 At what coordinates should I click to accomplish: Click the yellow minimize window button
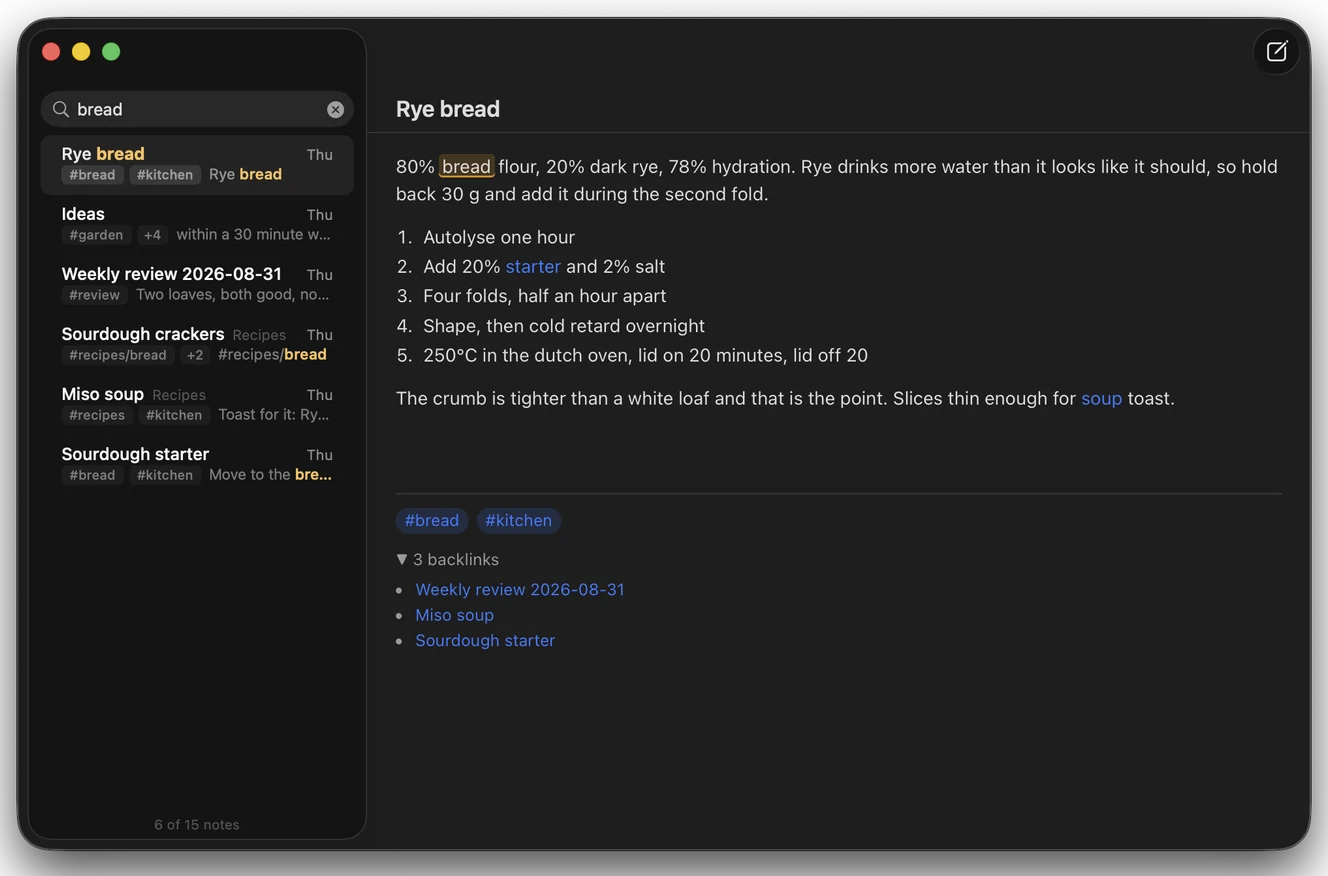pyautogui.click(x=81, y=51)
